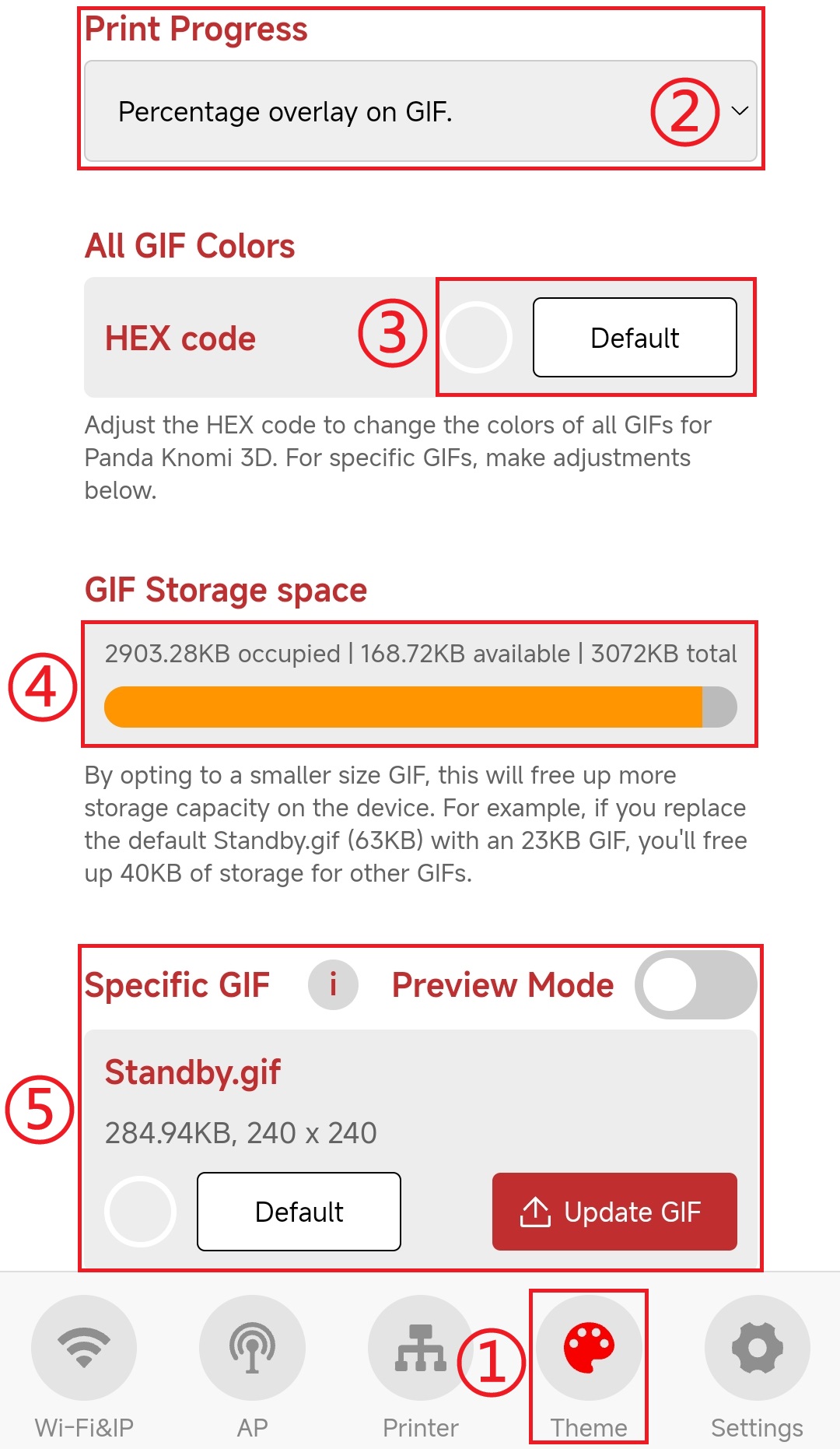Show info about Specific GIF
Viewport: 840px width, 1449px height.
[x=333, y=984]
